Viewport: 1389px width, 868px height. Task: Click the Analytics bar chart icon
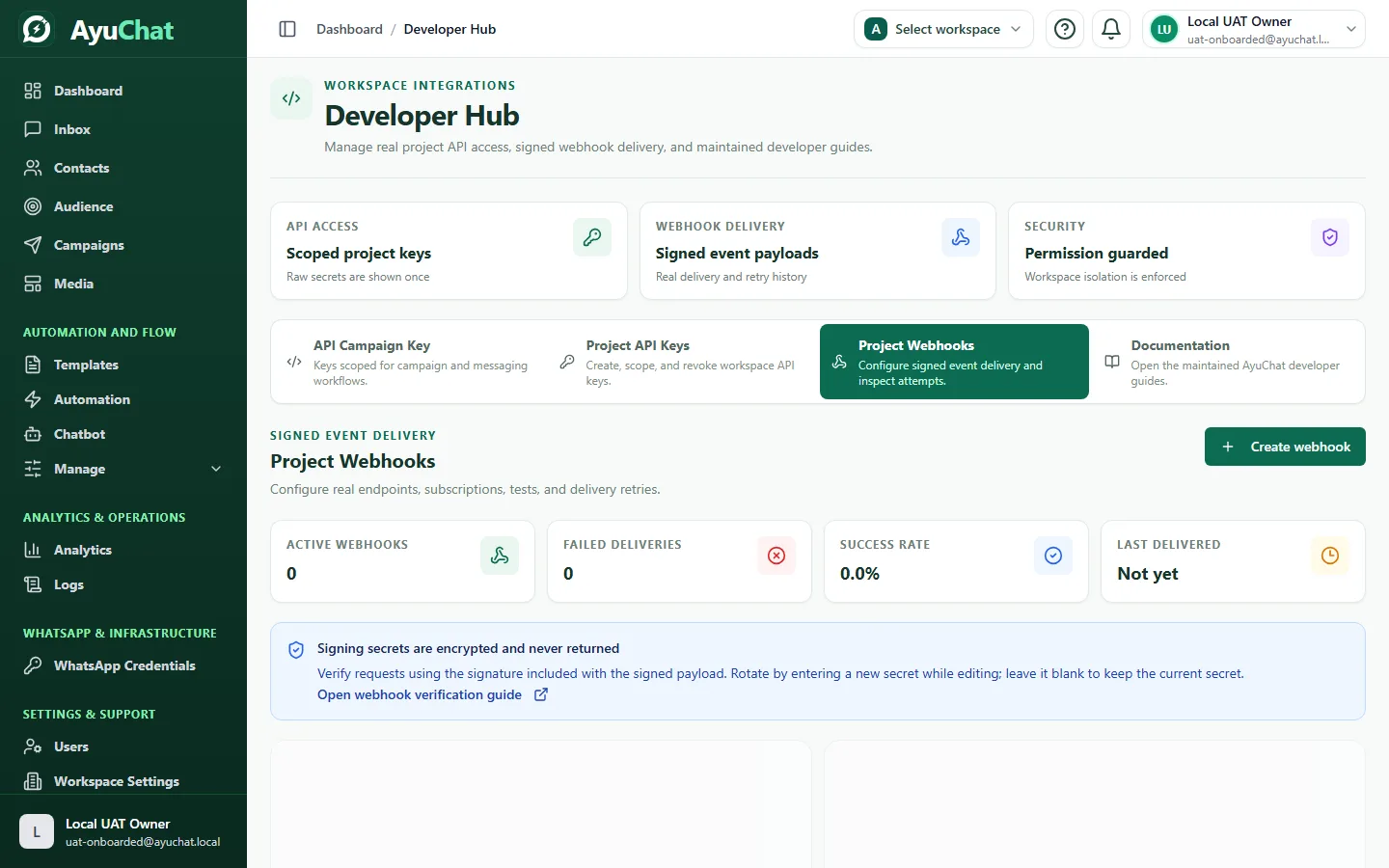(33, 550)
